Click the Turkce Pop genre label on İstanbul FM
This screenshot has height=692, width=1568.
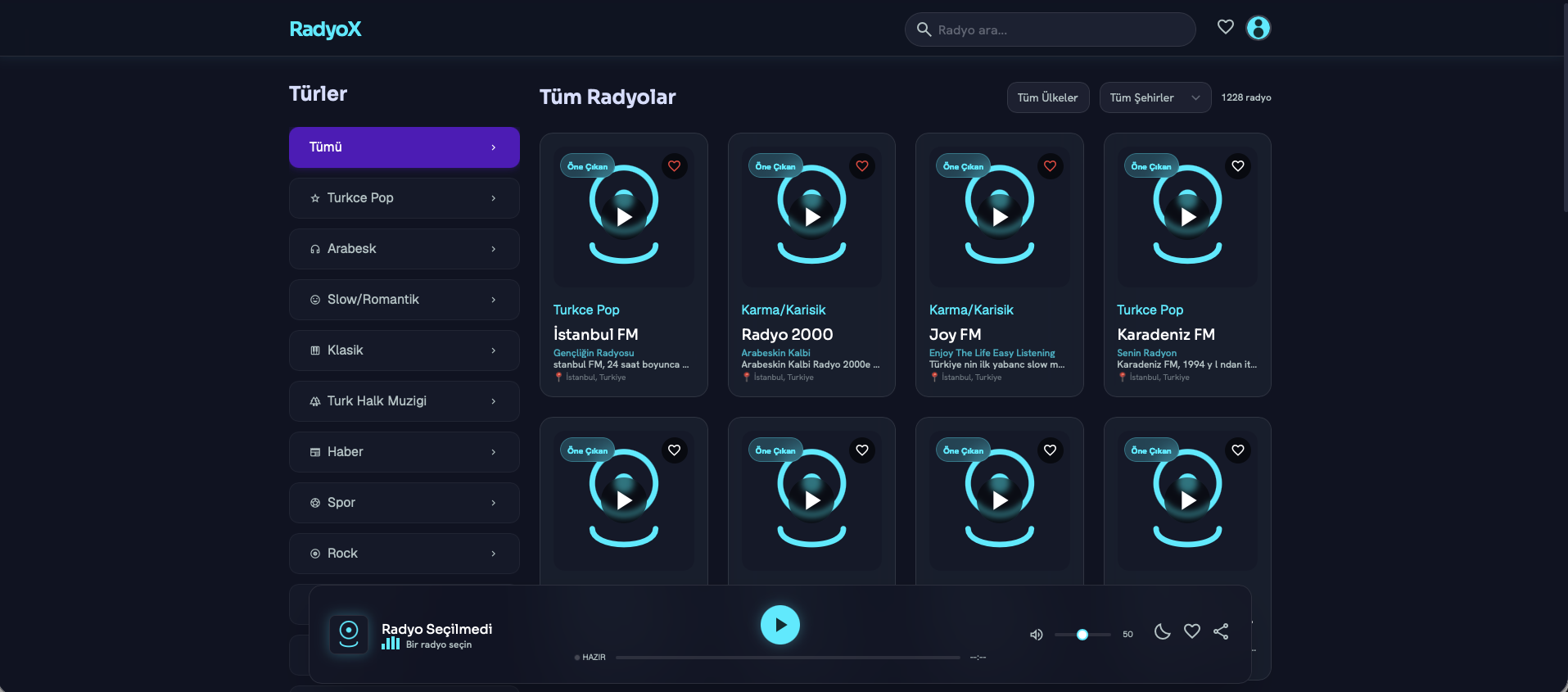(586, 310)
